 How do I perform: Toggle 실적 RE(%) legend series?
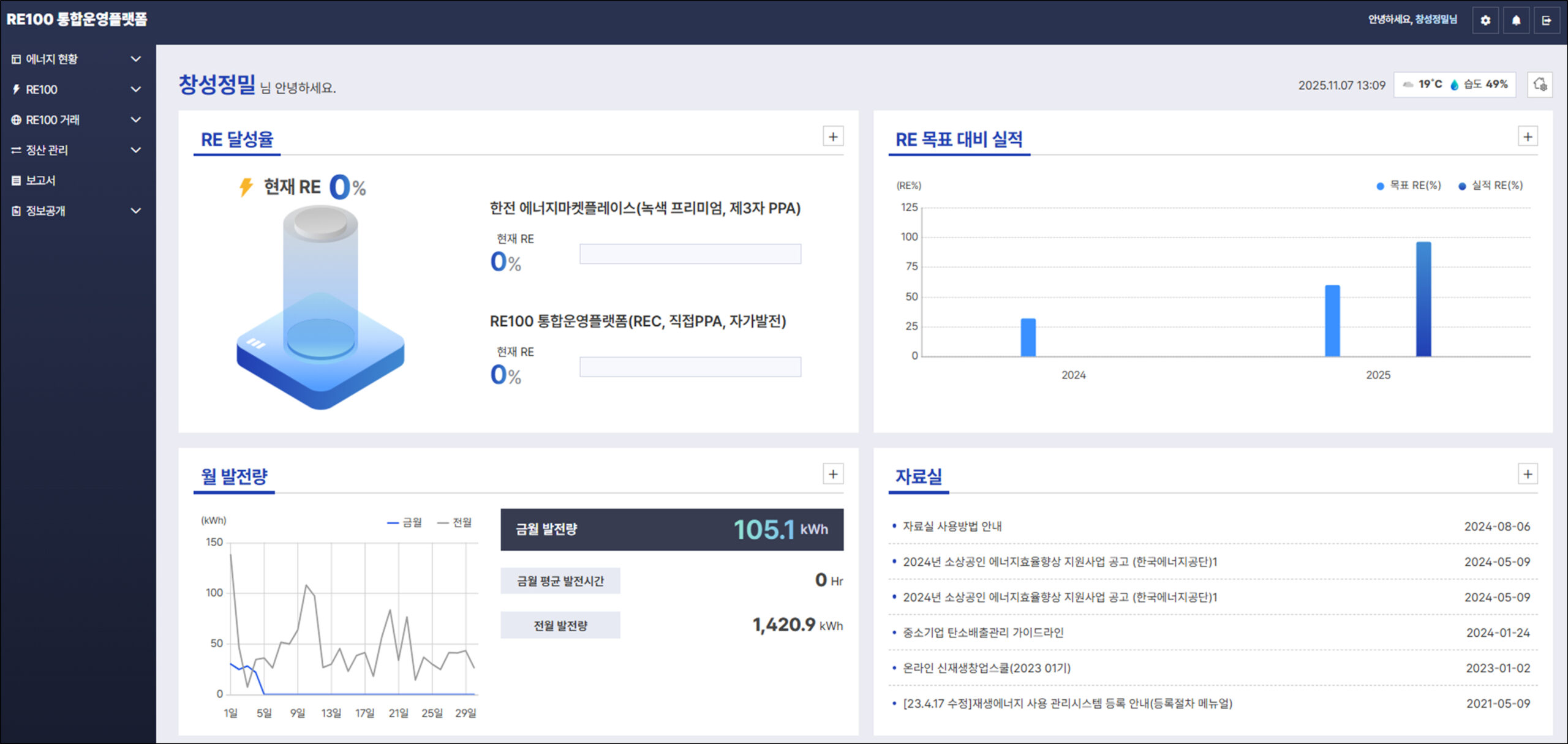click(1491, 186)
